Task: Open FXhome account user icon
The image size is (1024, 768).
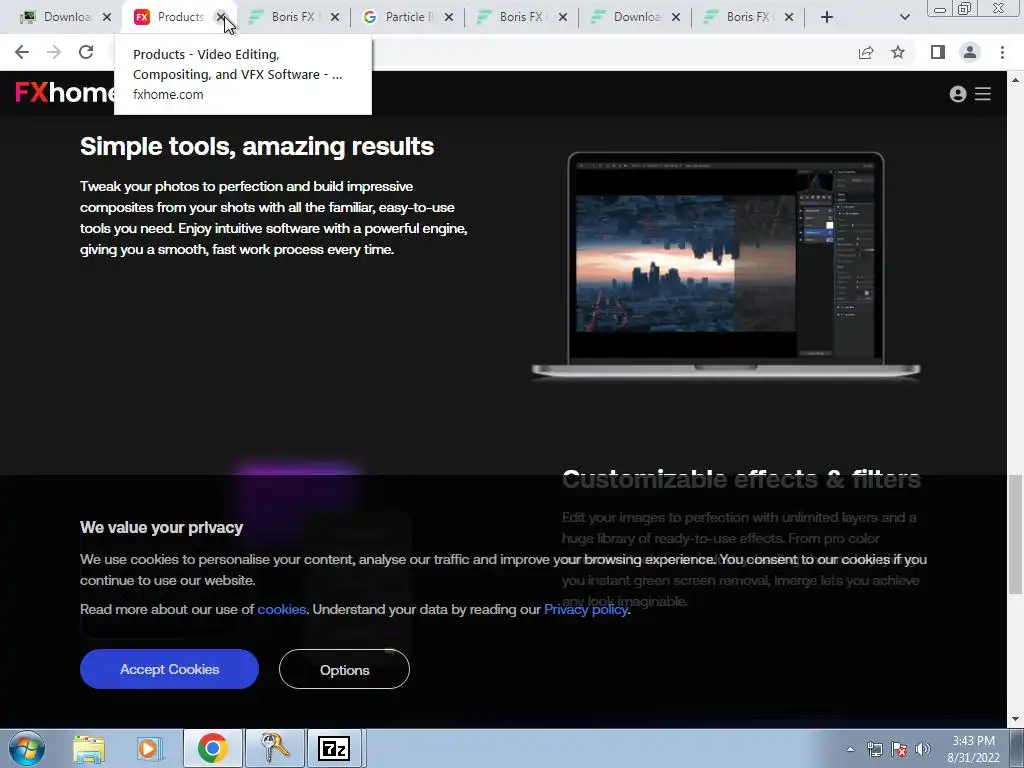Action: [957, 94]
